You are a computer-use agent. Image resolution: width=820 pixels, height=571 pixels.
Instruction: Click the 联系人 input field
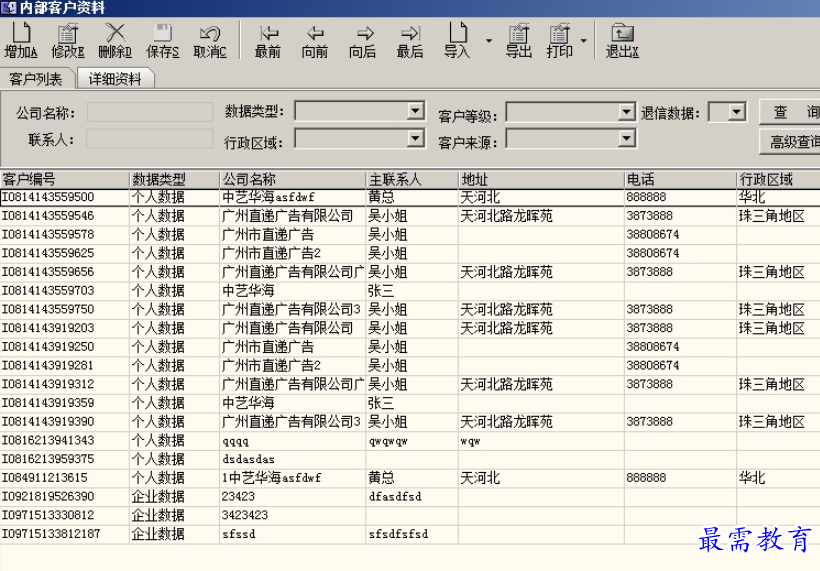[150, 139]
